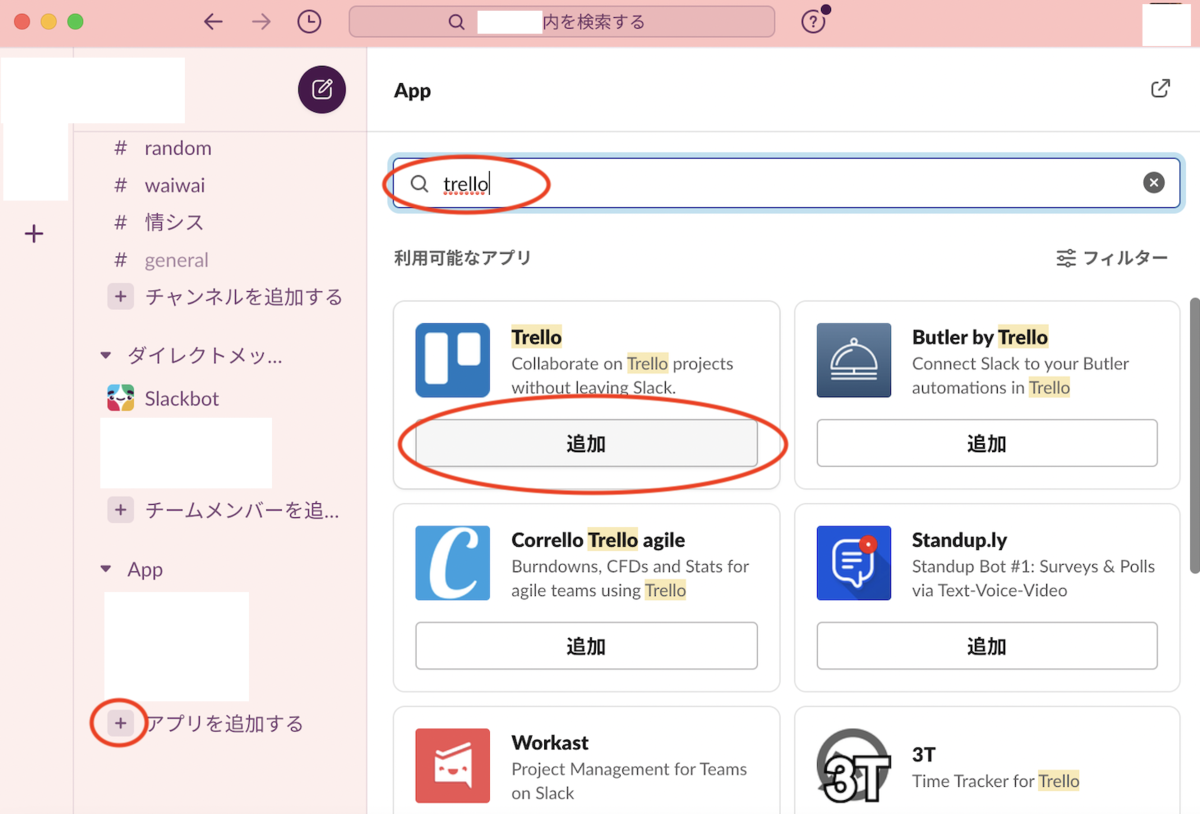Click 追加 to add the Trello app
Screen dimensions: 1200x814
tap(586, 443)
